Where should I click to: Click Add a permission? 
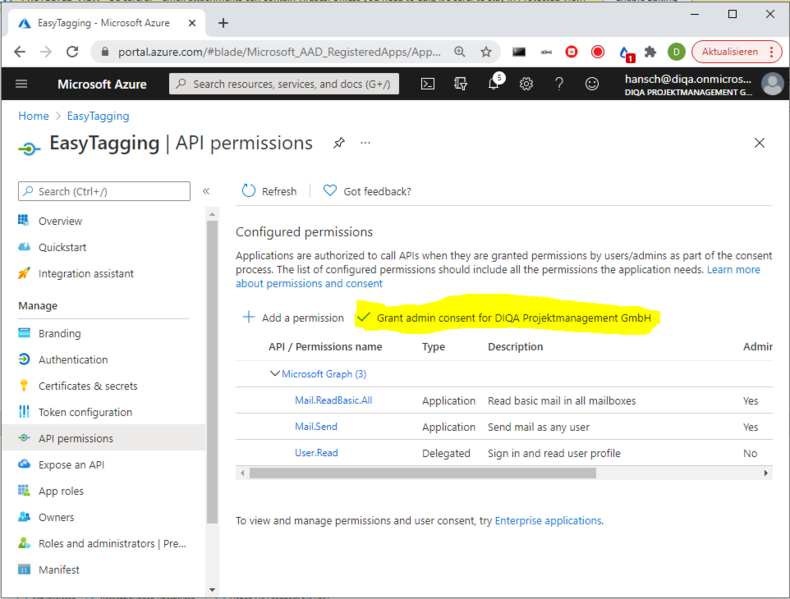(x=292, y=318)
